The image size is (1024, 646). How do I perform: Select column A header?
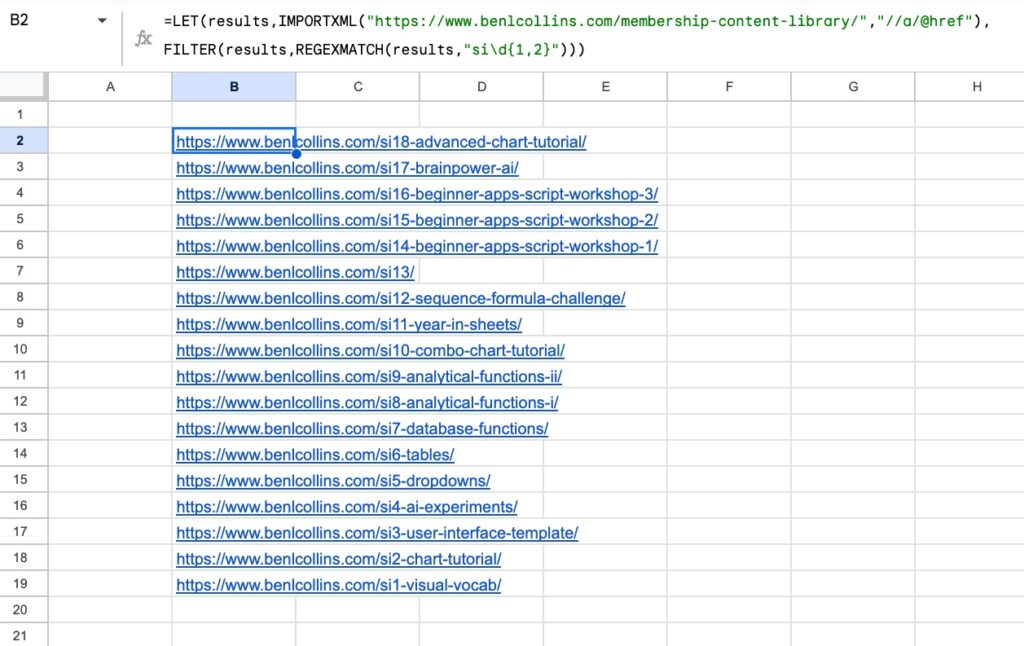[110, 87]
